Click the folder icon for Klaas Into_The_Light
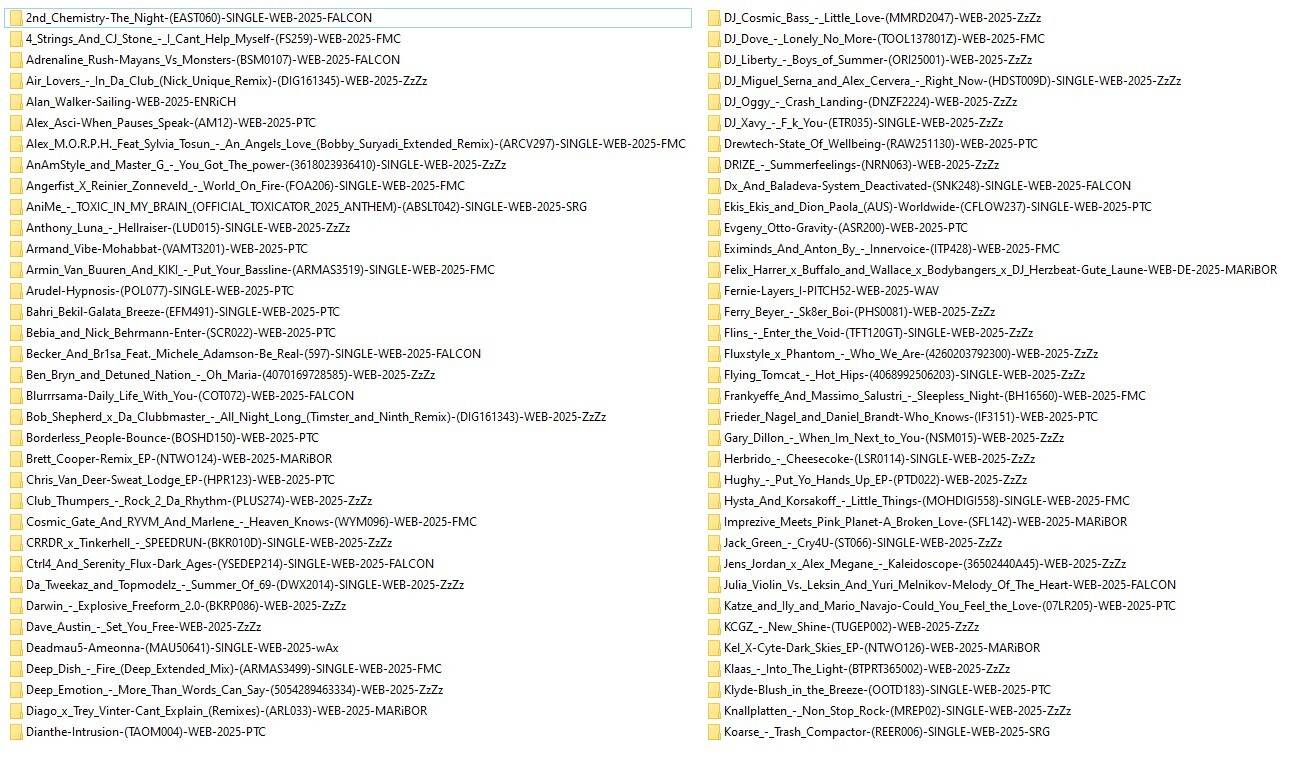This screenshot has width=1297, height=760. pos(714,669)
